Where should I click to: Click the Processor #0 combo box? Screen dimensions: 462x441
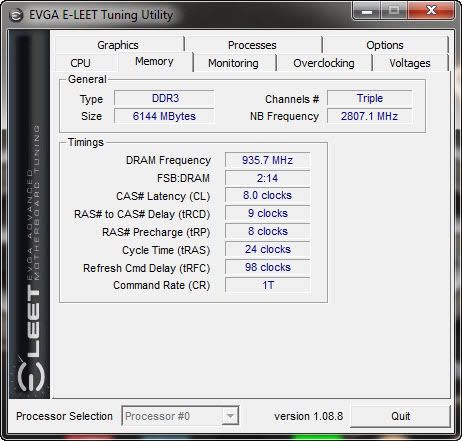pyautogui.click(x=180, y=416)
